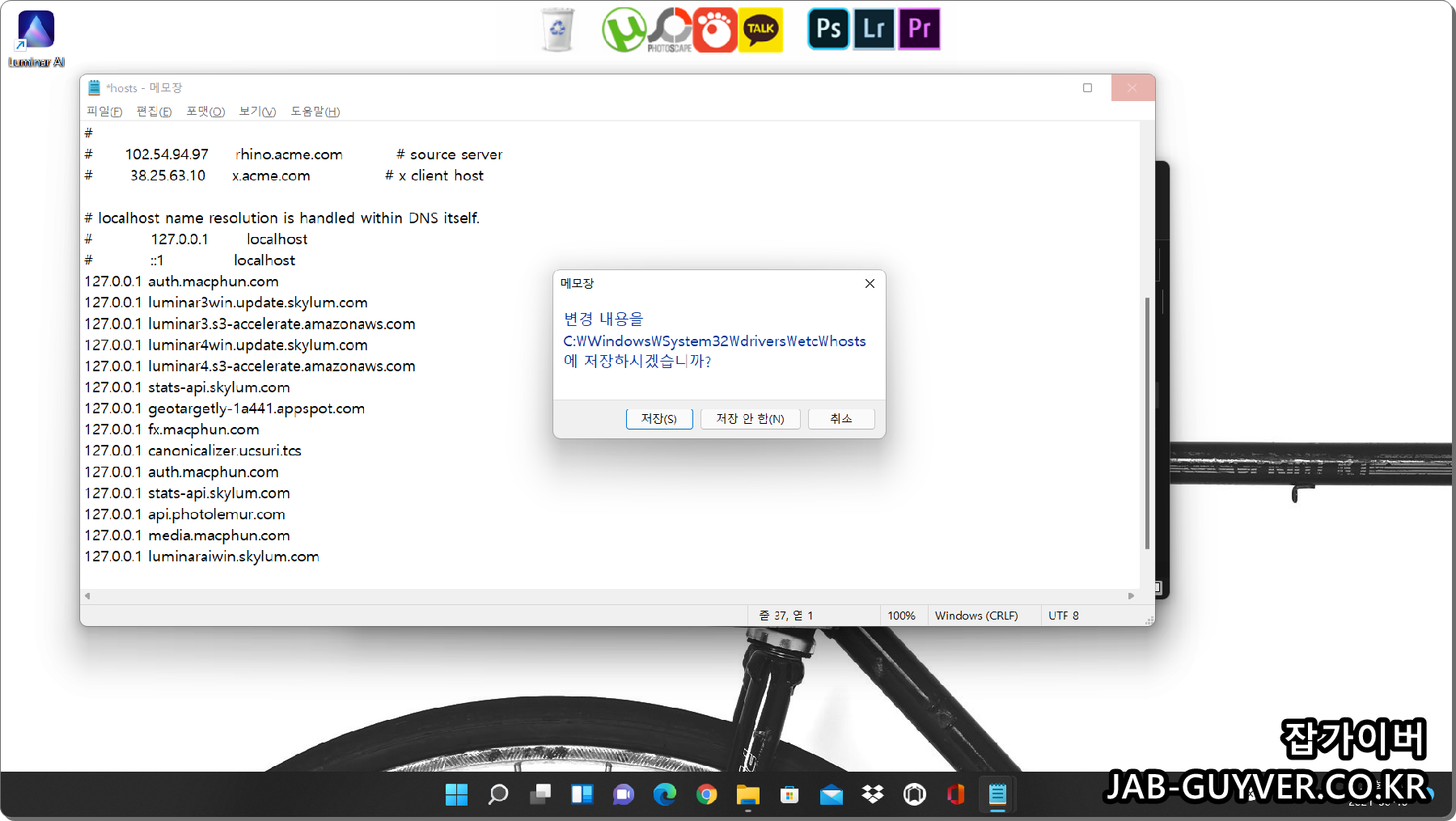Launch the PhotoScape desktop icon
1456x821 pixels.
pos(670,30)
